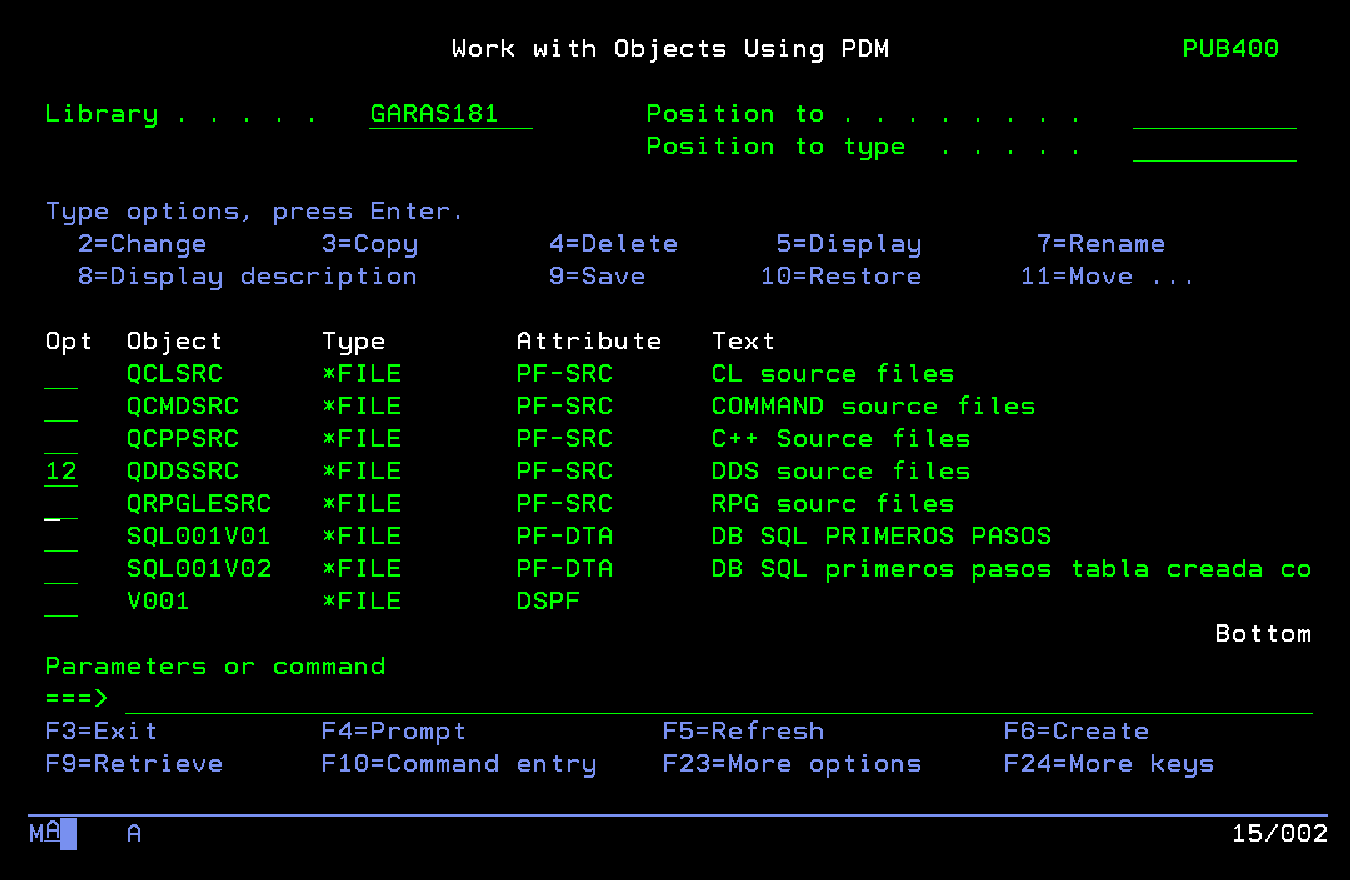Click the Library name input field

450,114
